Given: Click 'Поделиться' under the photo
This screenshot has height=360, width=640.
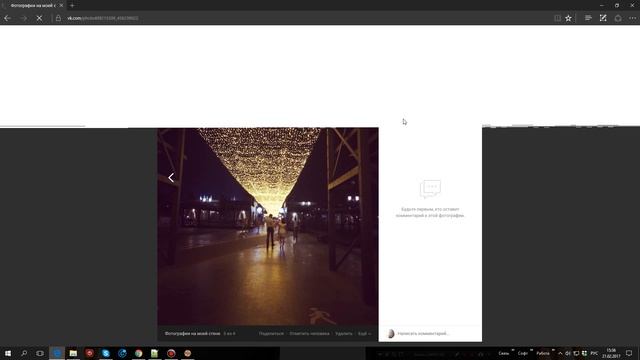Looking at the screenshot, I should click(x=271, y=333).
